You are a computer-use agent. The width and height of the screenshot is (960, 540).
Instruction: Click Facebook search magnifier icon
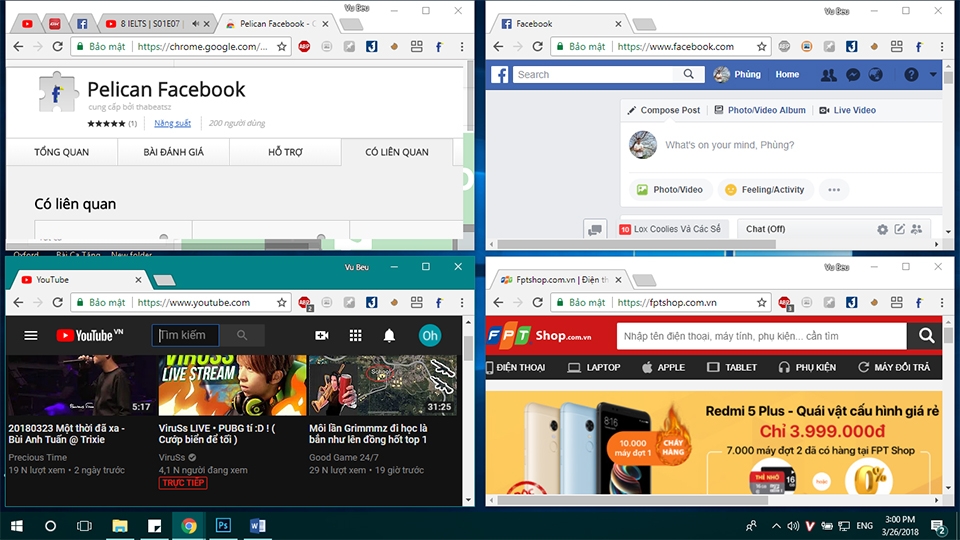click(689, 74)
